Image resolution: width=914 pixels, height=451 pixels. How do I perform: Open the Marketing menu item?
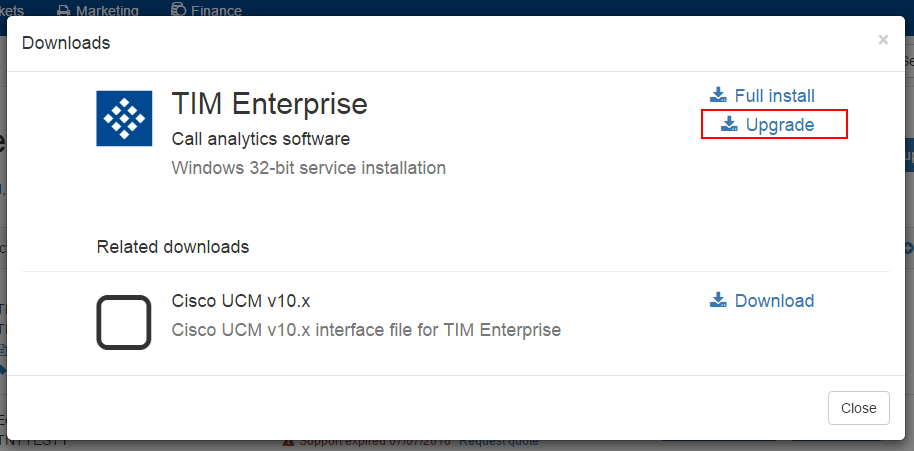point(107,11)
